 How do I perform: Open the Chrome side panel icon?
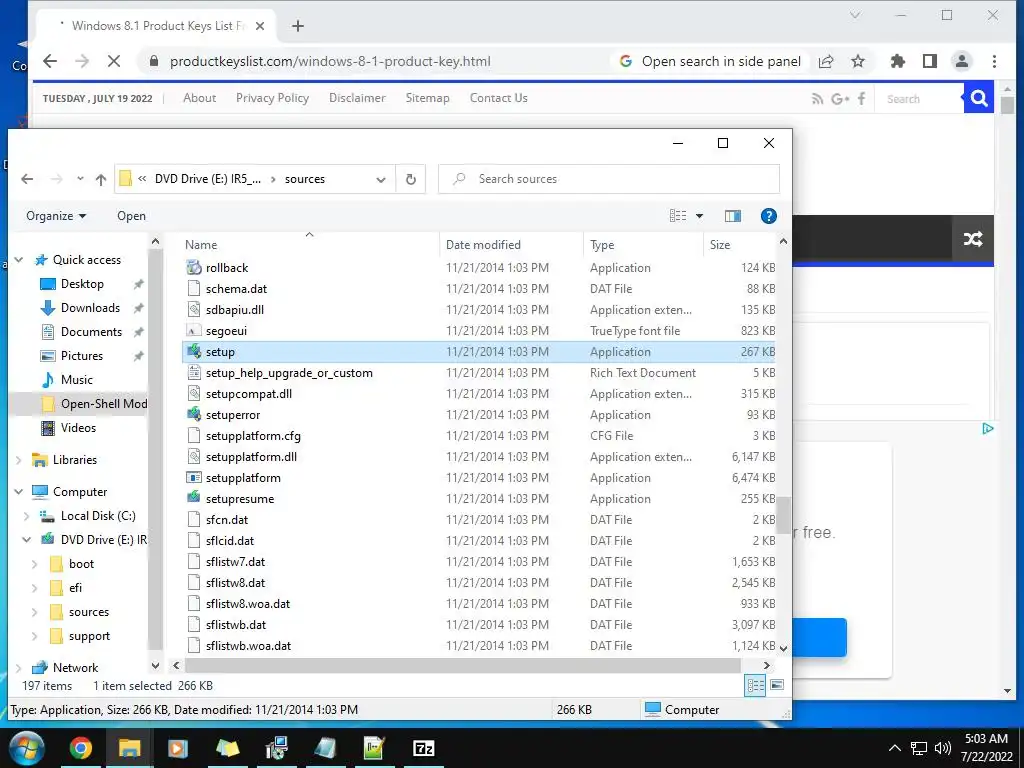point(930,61)
